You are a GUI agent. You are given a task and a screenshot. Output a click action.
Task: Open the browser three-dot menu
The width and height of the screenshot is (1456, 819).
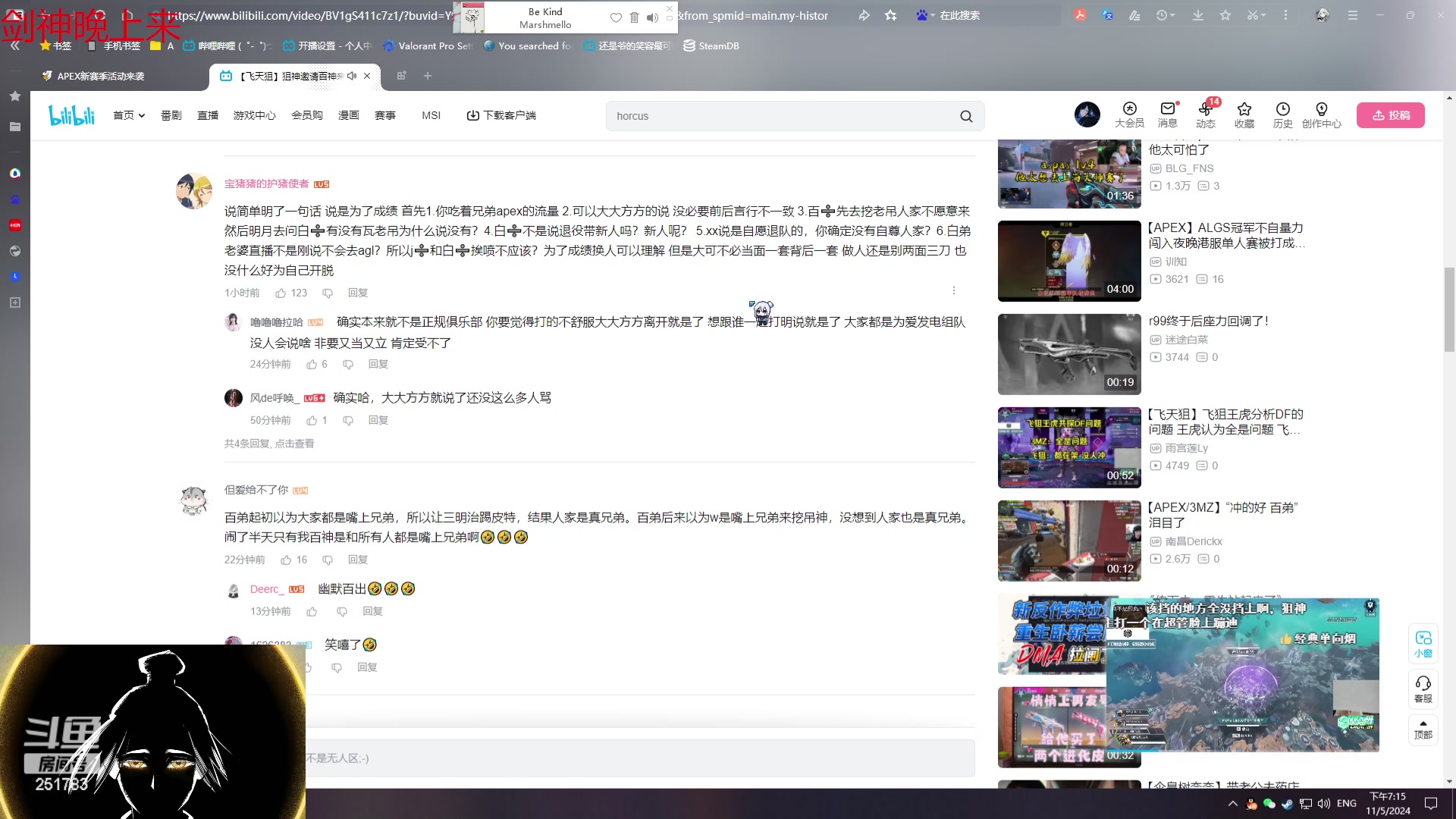tap(1285, 15)
